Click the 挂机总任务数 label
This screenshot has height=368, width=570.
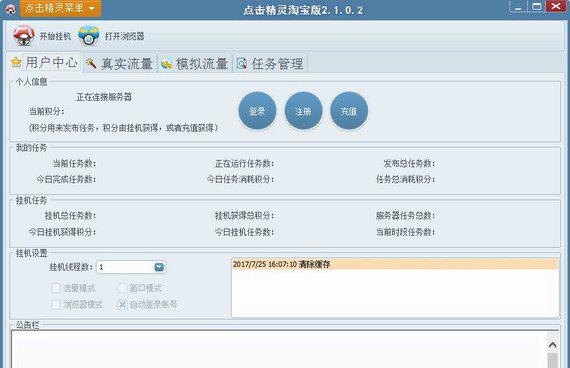70,216
